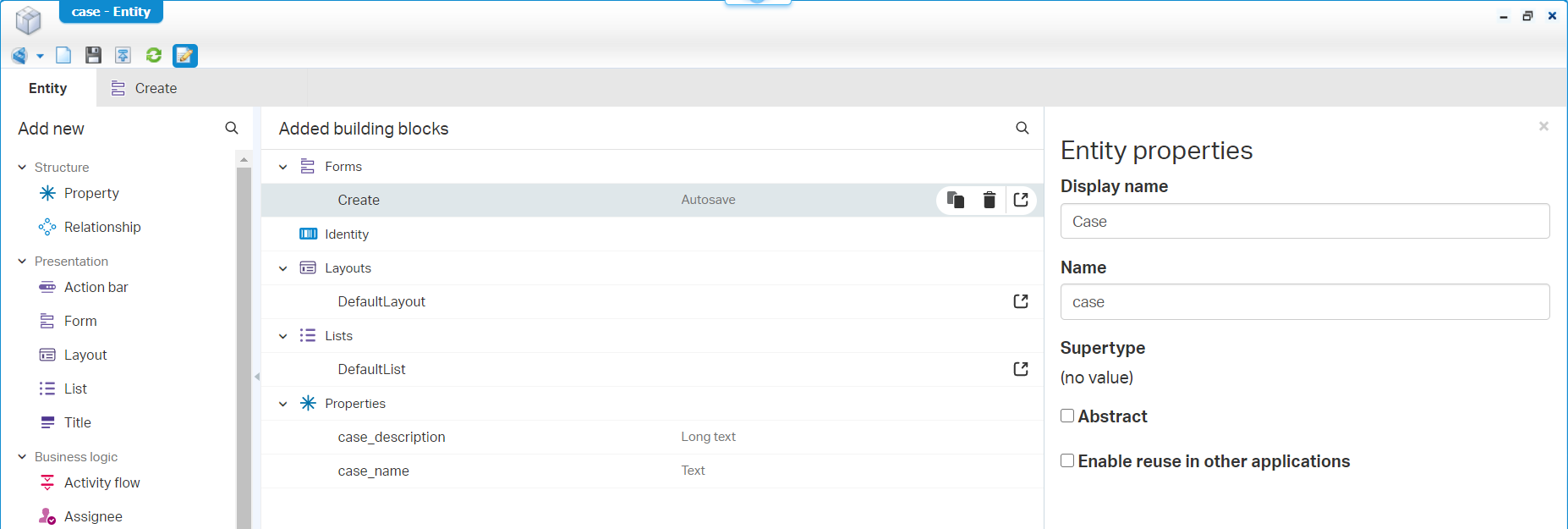The image size is (1568, 529).
Task: Open DefaultLayout with its open icon
Action: 1021,301
